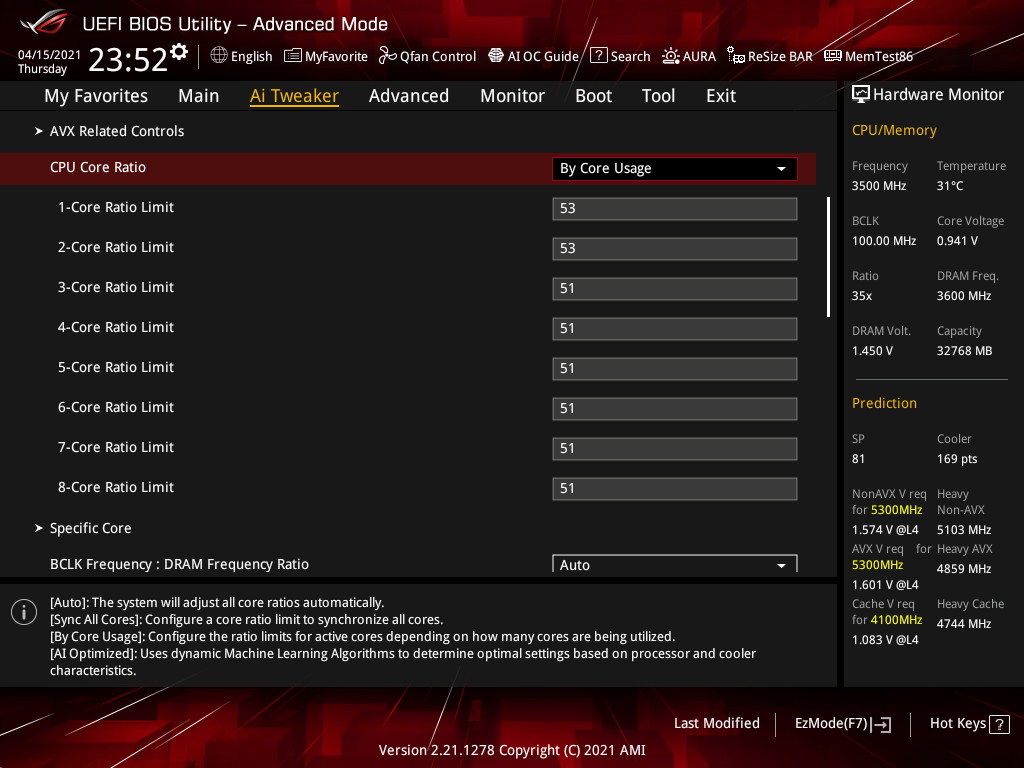Open the Monitor tab
1024x768 pixels.
[x=512, y=96]
